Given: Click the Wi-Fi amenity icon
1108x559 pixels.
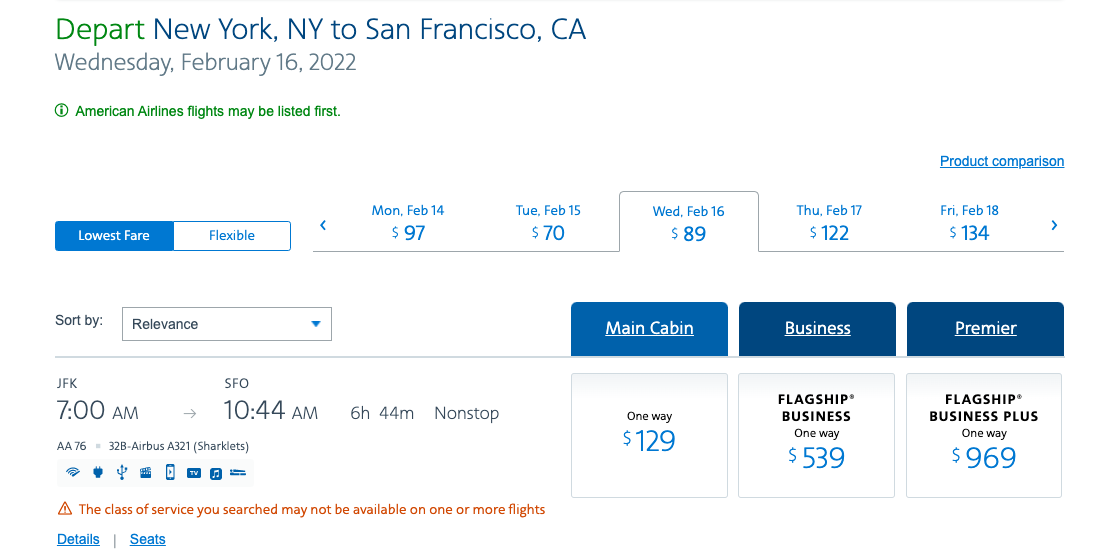Looking at the screenshot, I should tap(72, 472).
